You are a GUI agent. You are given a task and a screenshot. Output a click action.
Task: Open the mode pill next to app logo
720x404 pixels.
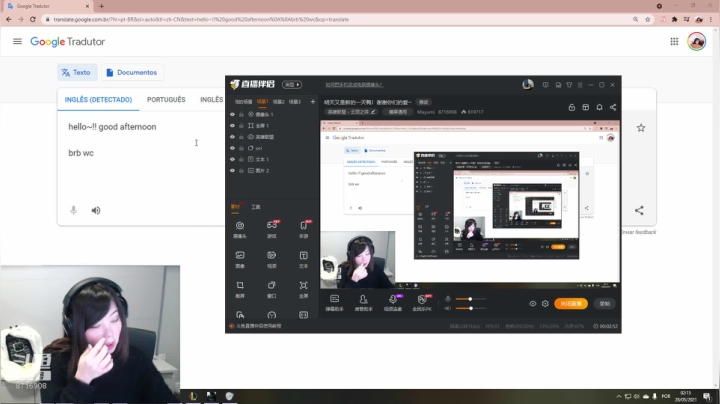(x=292, y=84)
